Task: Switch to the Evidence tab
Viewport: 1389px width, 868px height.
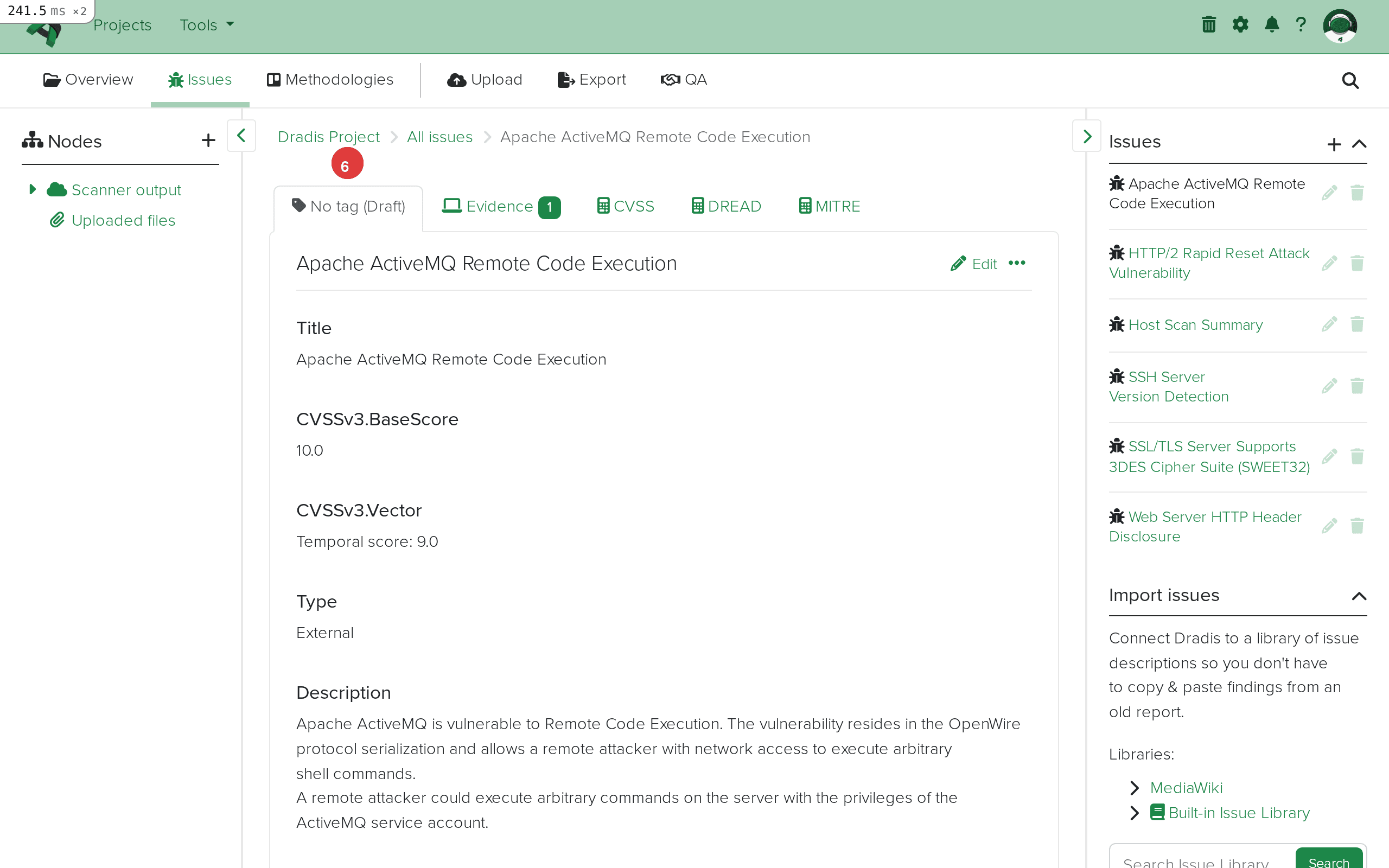Action: coord(499,206)
